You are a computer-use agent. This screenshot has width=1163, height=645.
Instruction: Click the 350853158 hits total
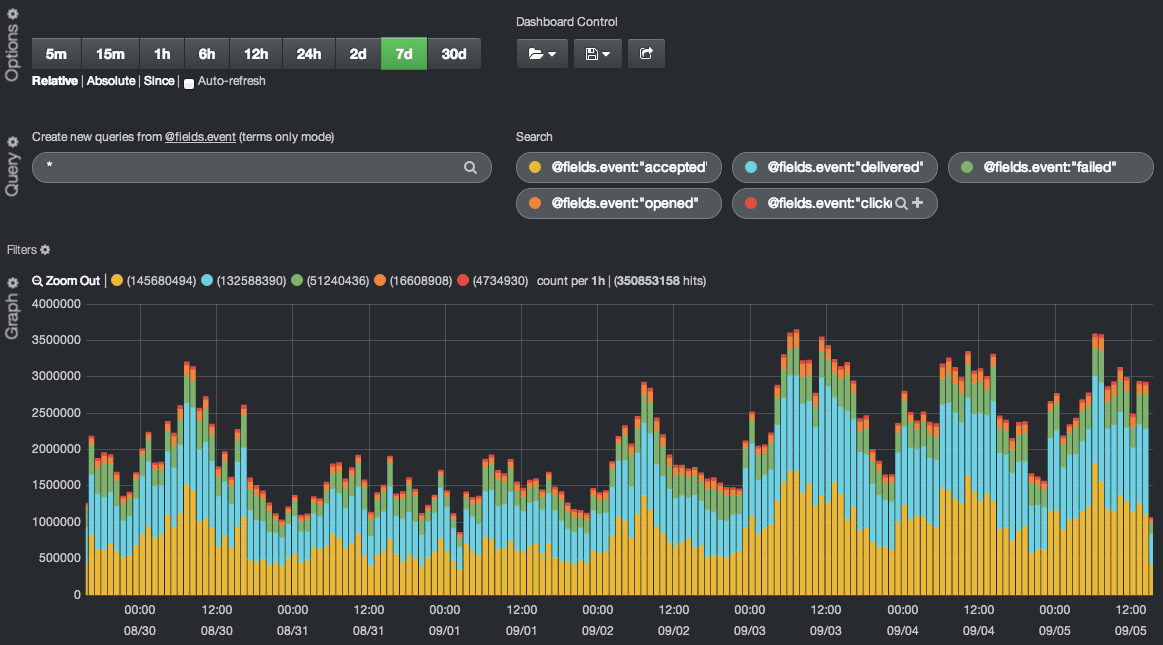coord(660,281)
